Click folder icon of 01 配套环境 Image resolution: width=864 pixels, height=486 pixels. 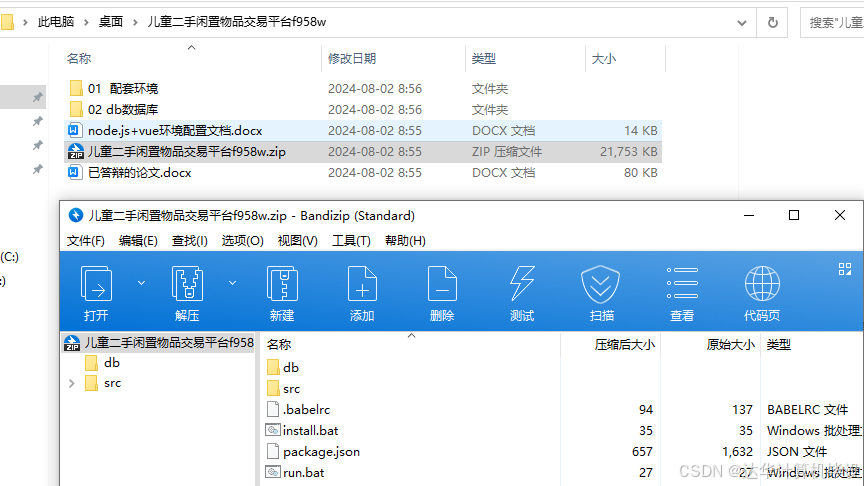tap(77, 88)
